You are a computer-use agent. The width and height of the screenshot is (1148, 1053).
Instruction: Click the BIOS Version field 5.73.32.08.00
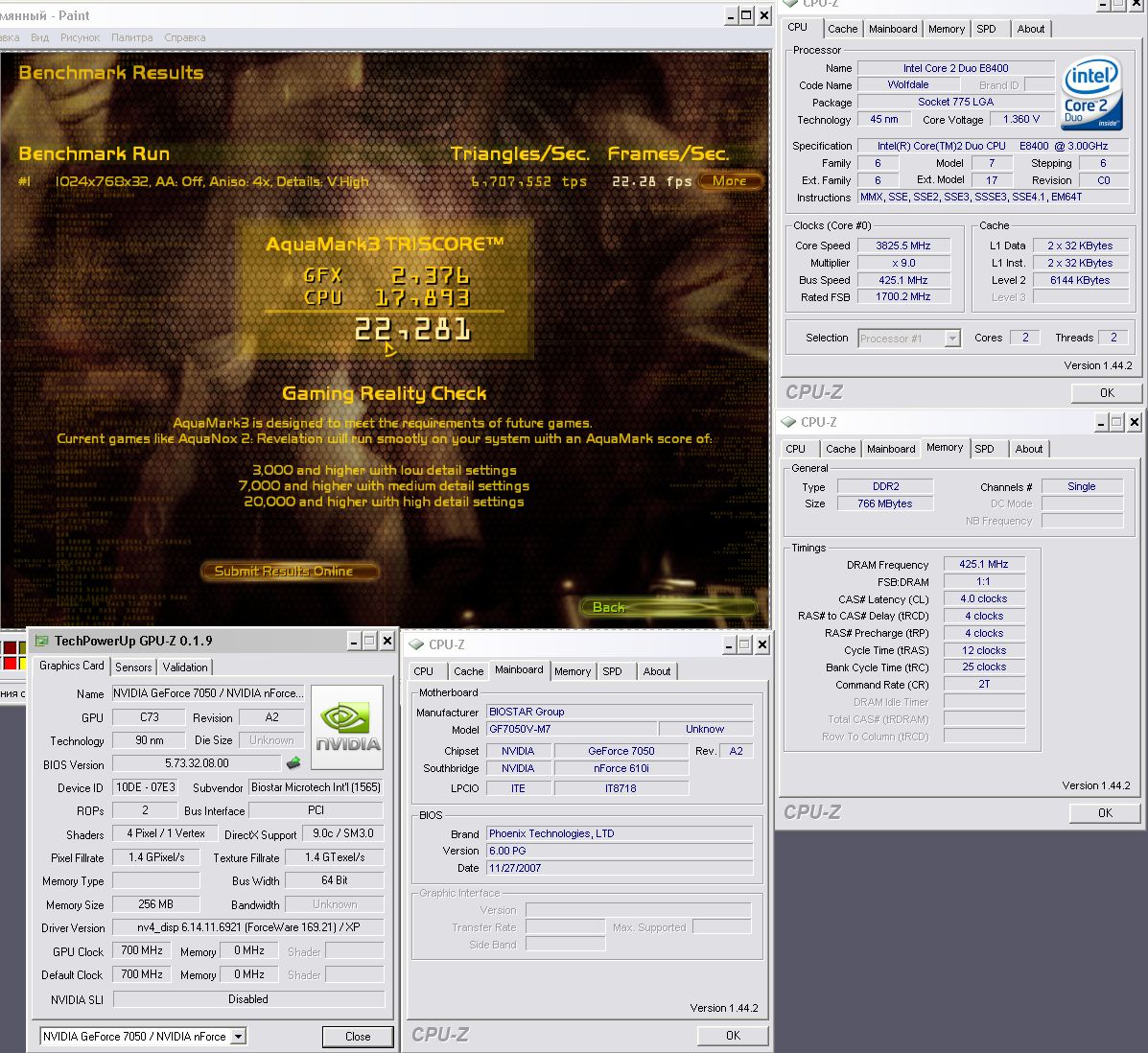[197, 763]
